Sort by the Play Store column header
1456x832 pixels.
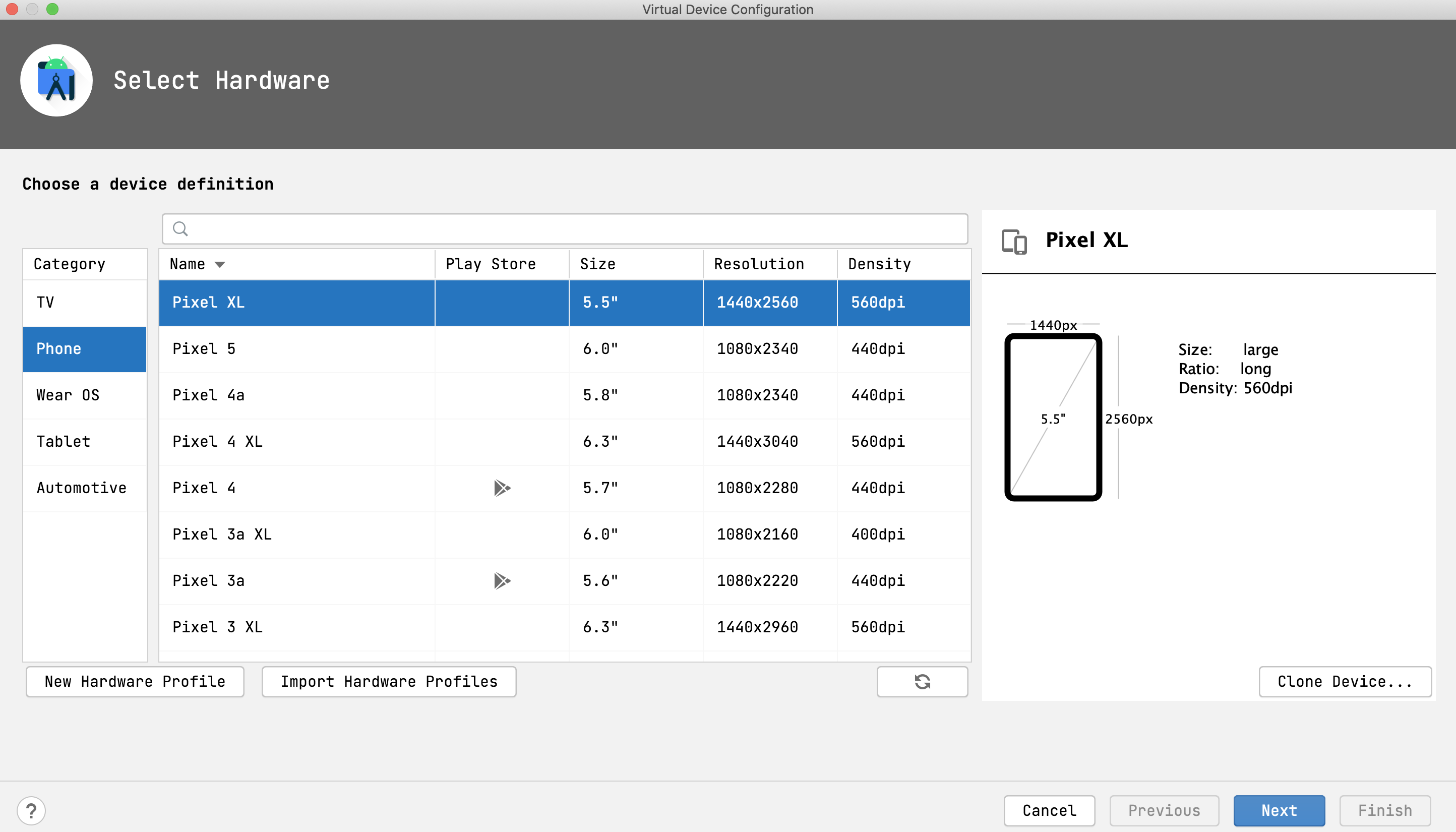pyautogui.click(x=502, y=264)
